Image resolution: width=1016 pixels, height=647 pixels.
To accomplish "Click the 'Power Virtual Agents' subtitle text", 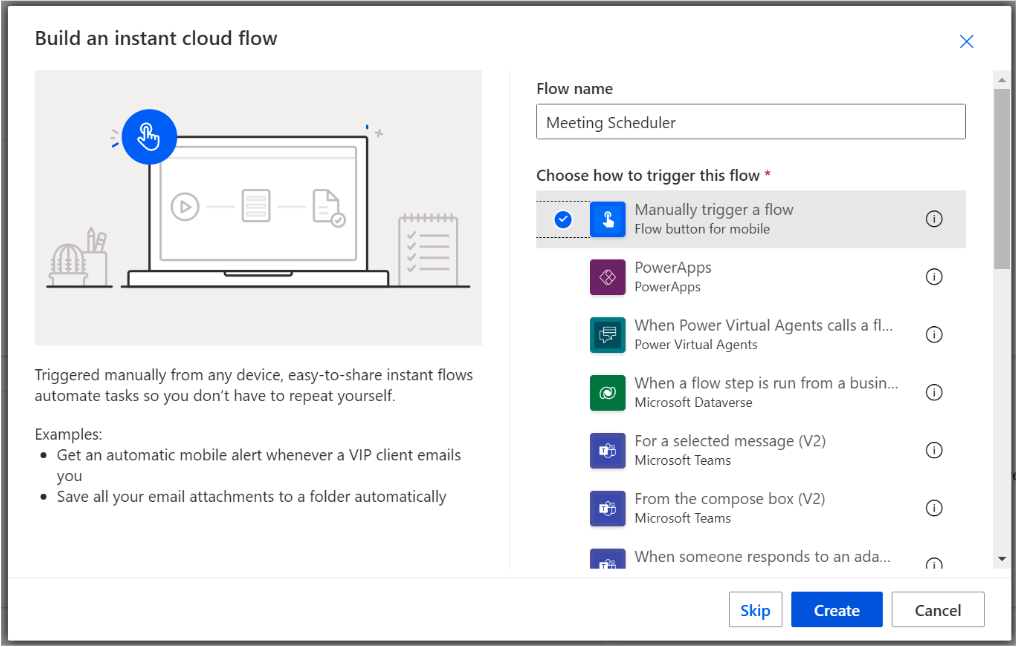I will pyautogui.click(x=696, y=345).
